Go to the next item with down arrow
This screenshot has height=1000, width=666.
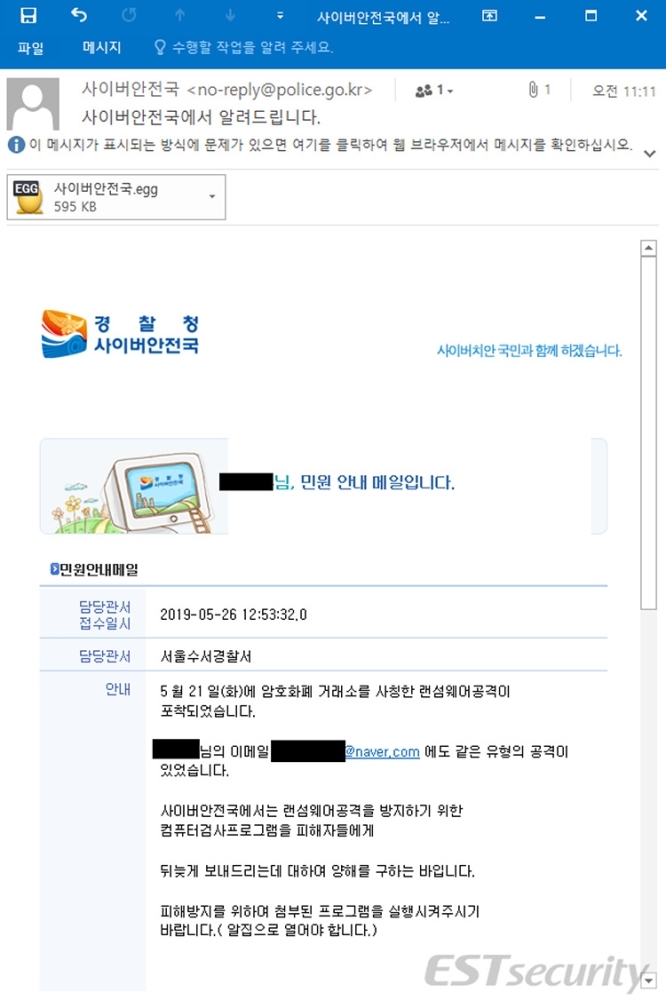click(230, 15)
